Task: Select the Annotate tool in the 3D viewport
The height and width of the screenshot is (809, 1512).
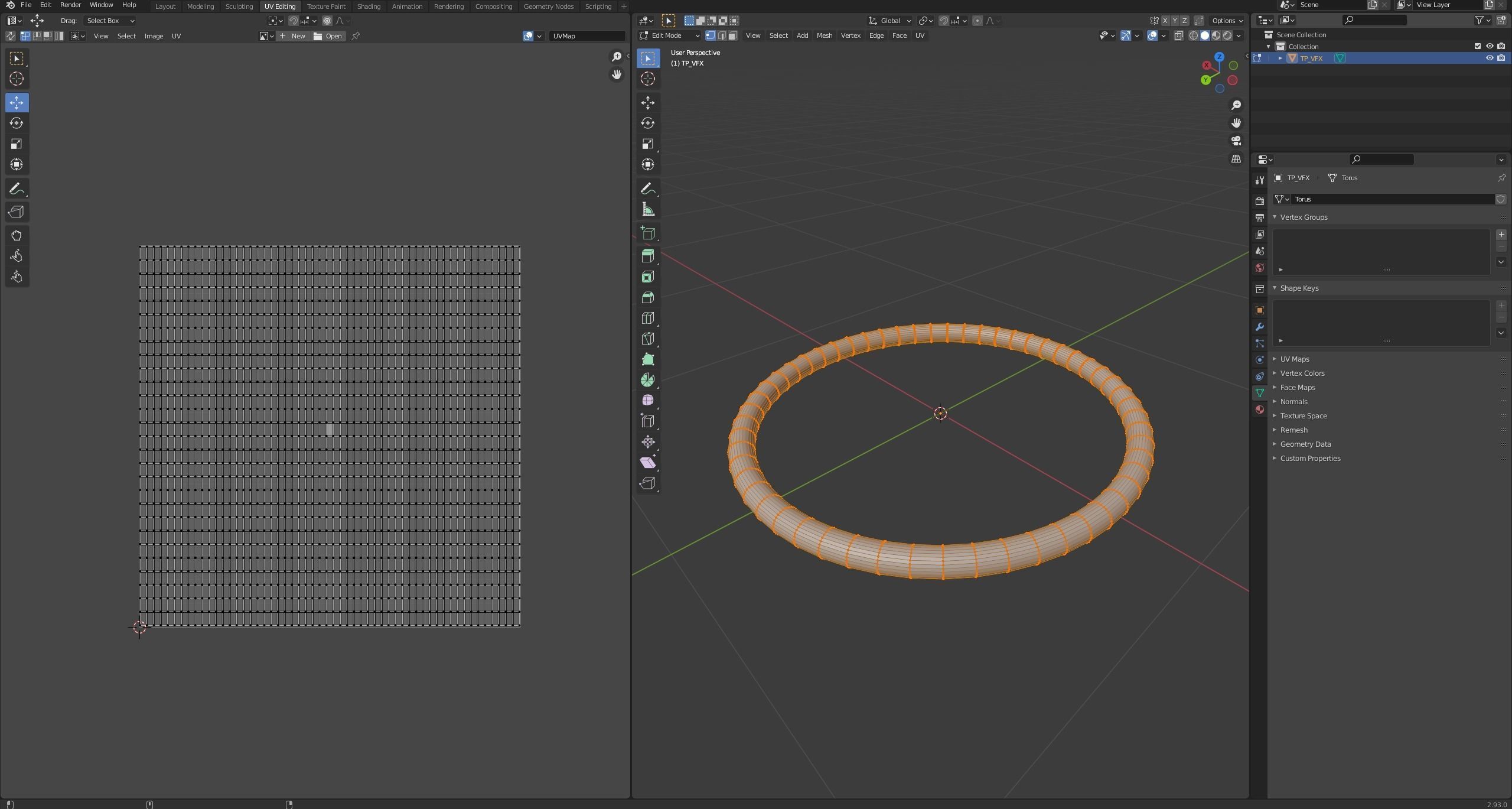Action: 647,189
